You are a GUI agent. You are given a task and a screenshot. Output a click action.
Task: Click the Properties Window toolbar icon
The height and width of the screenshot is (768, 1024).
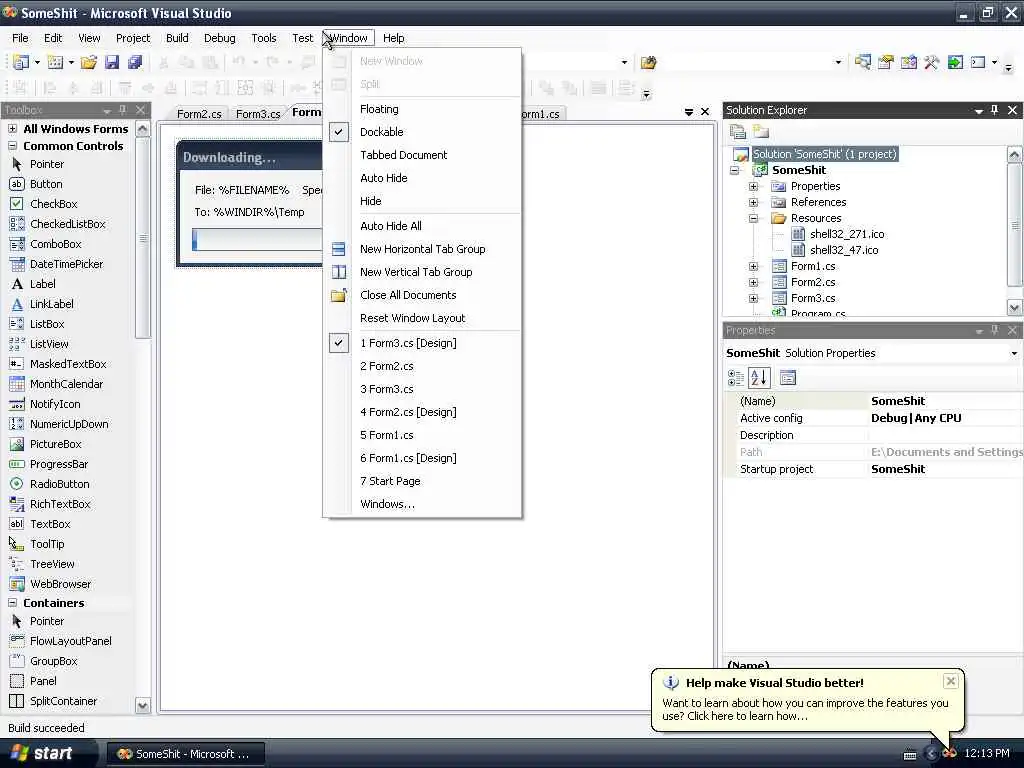tap(886, 63)
